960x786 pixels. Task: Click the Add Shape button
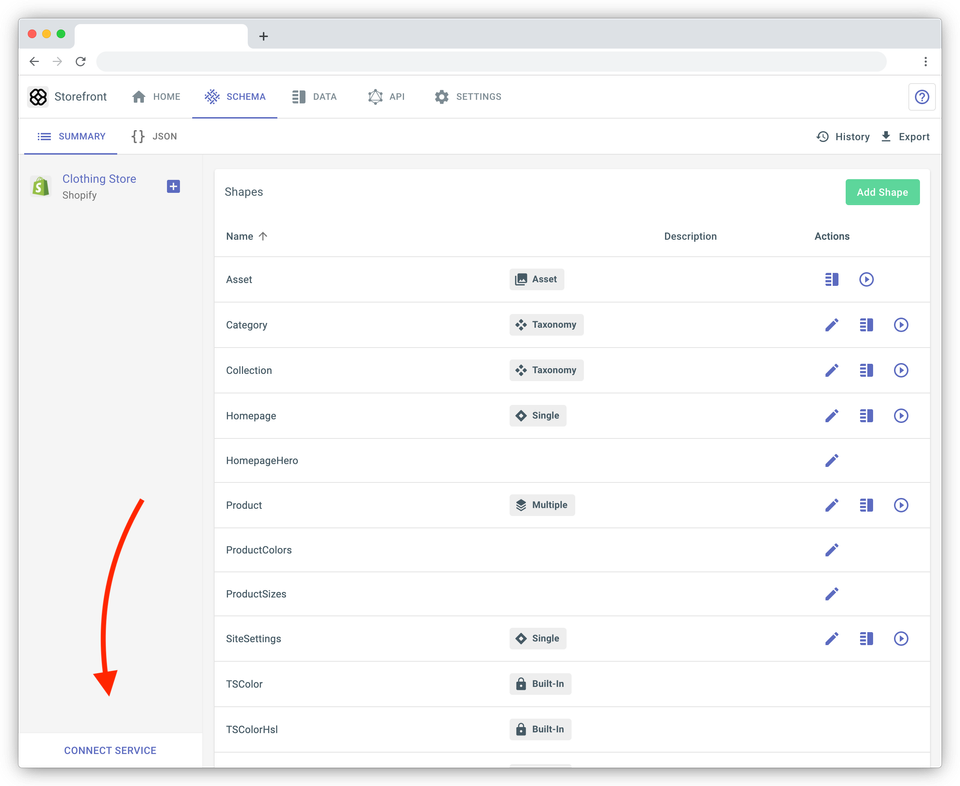(x=882, y=192)
